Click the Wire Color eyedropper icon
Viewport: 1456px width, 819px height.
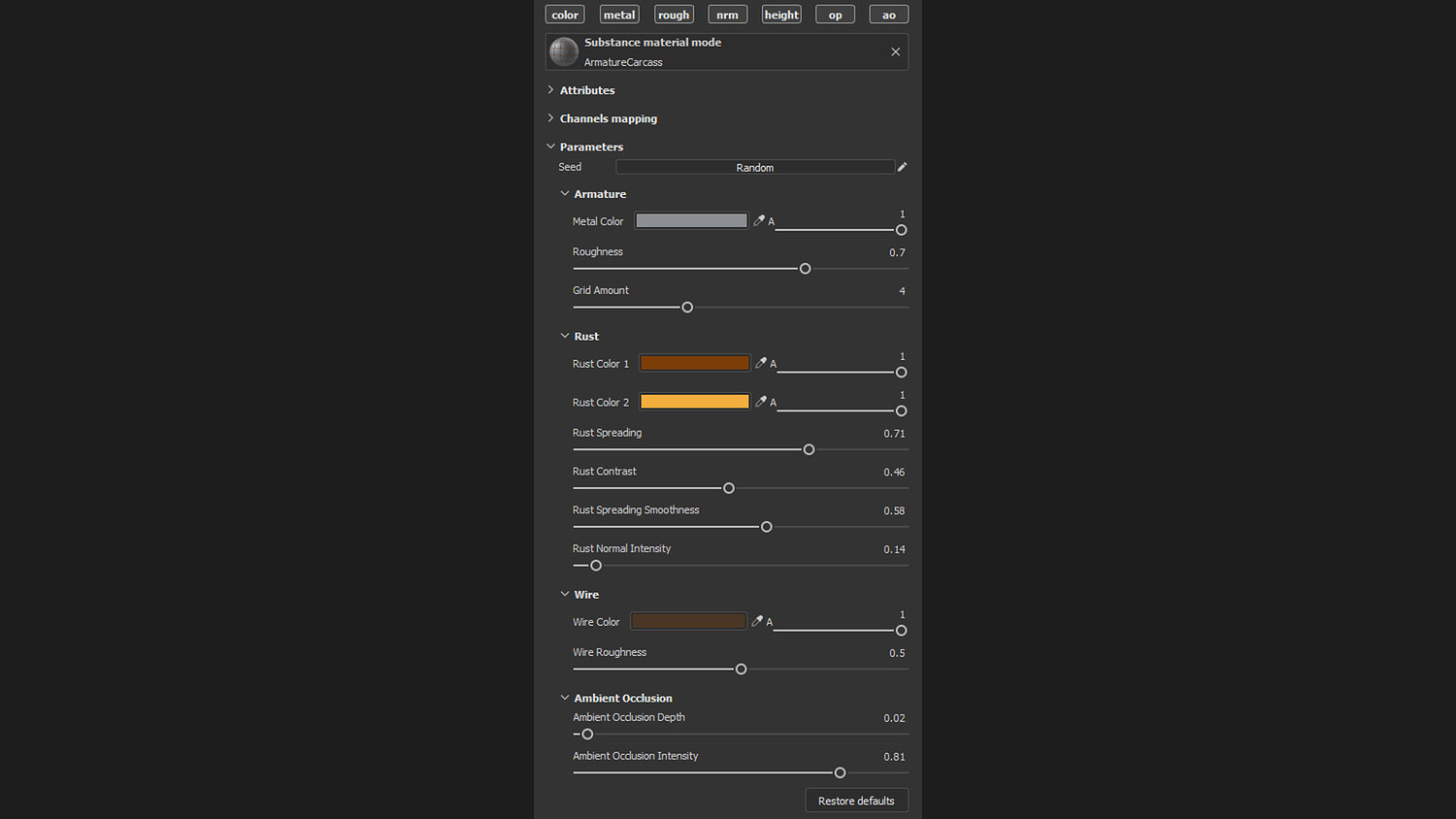pos(757,621)
